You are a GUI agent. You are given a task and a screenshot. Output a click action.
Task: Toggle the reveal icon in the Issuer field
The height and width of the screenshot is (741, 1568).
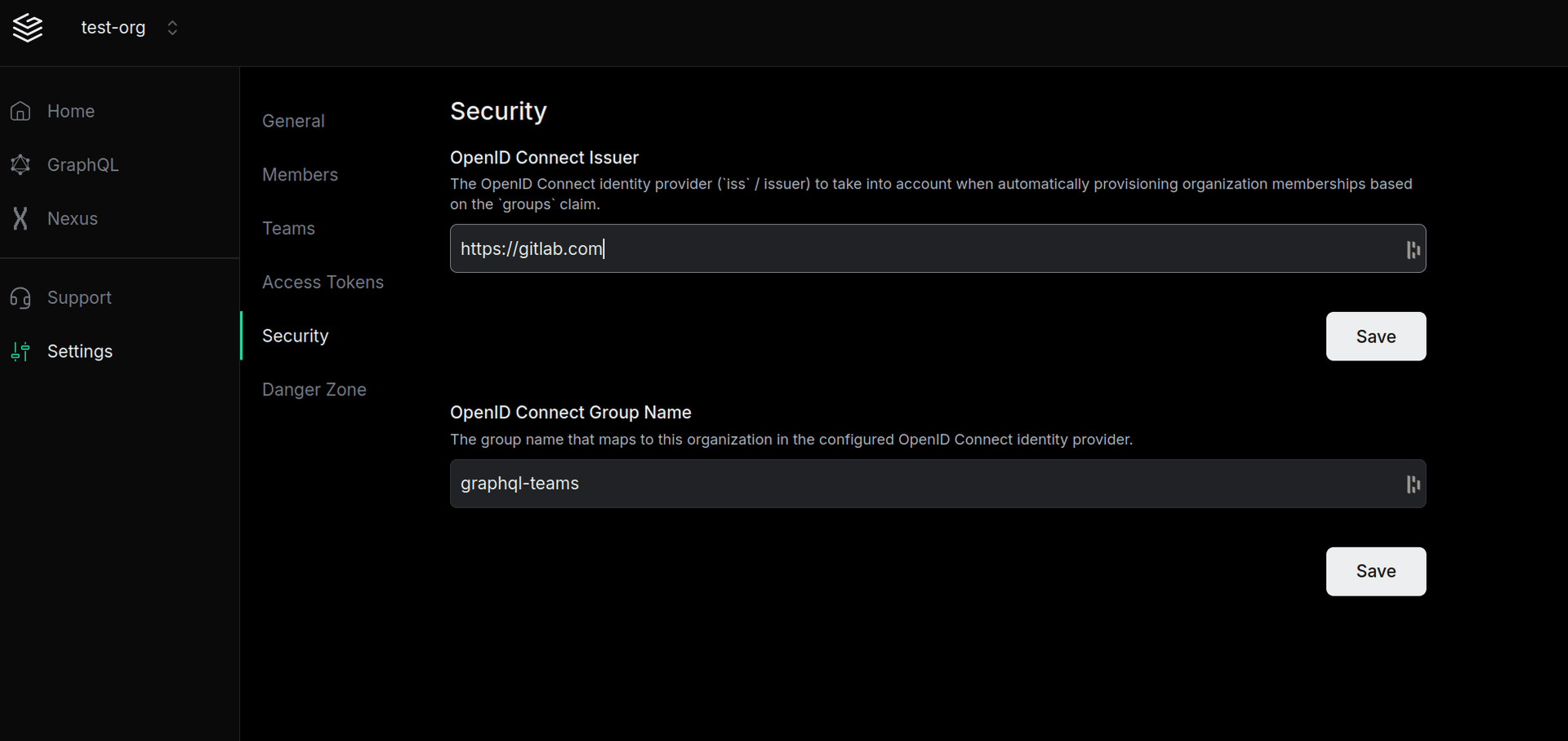pyautogui.click(x=1412, y=249)
